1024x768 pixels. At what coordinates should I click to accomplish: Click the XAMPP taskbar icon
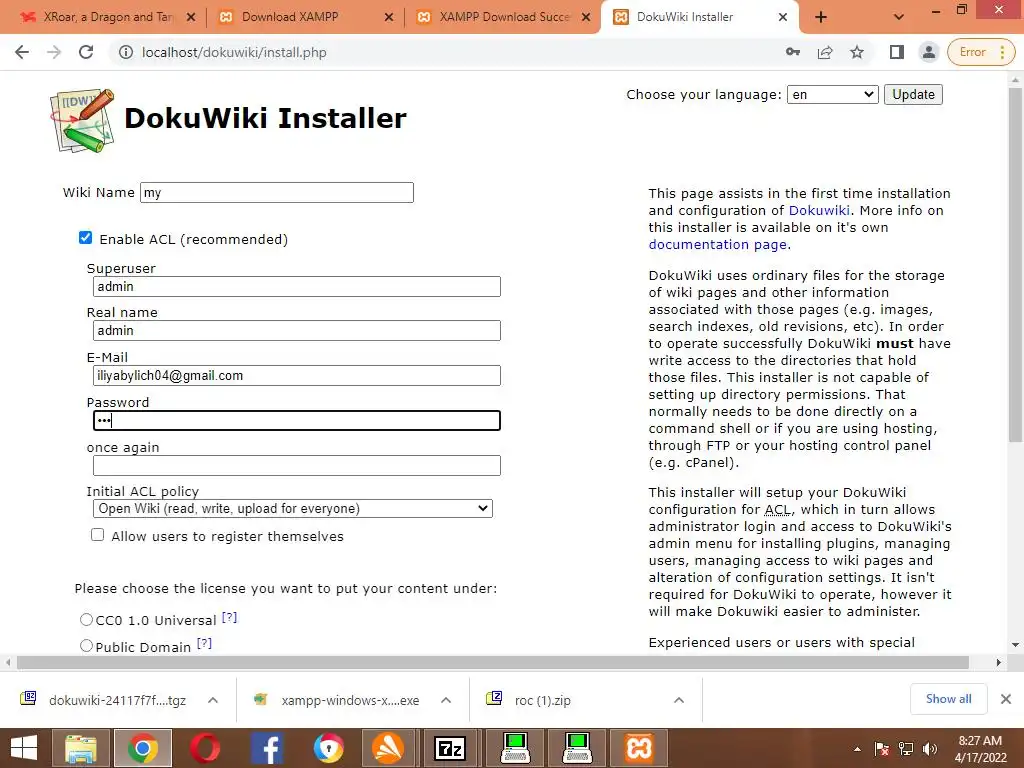639,748
